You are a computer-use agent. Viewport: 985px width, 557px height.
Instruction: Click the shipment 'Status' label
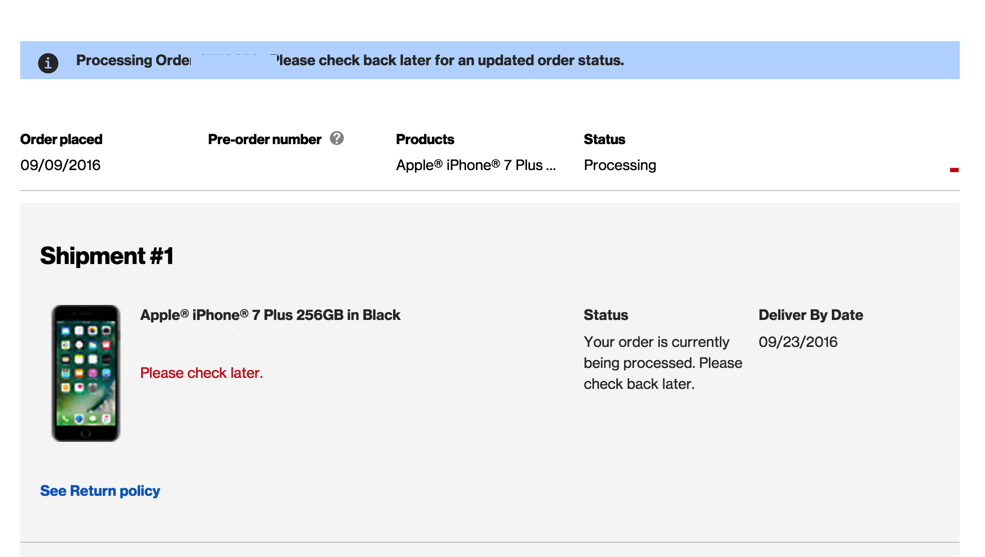606,315
